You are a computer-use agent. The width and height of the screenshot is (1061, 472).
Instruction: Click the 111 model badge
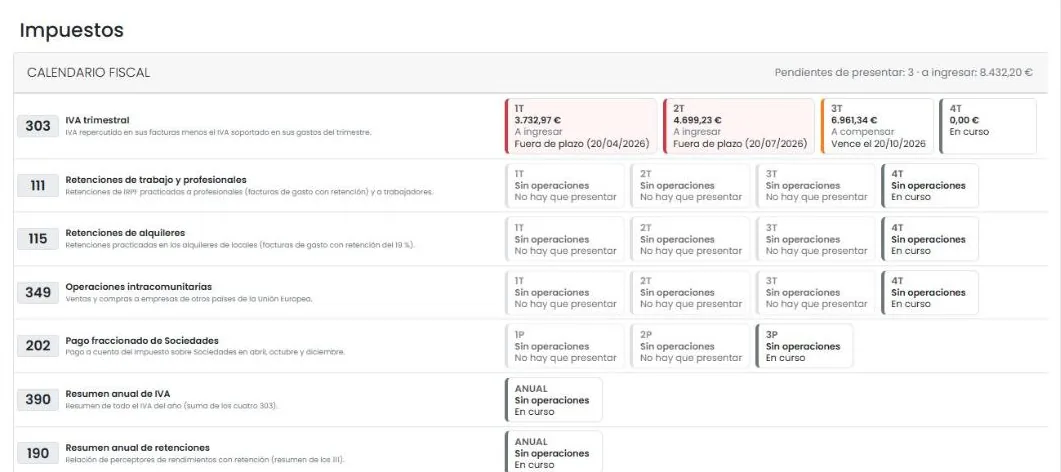[38, 185]
